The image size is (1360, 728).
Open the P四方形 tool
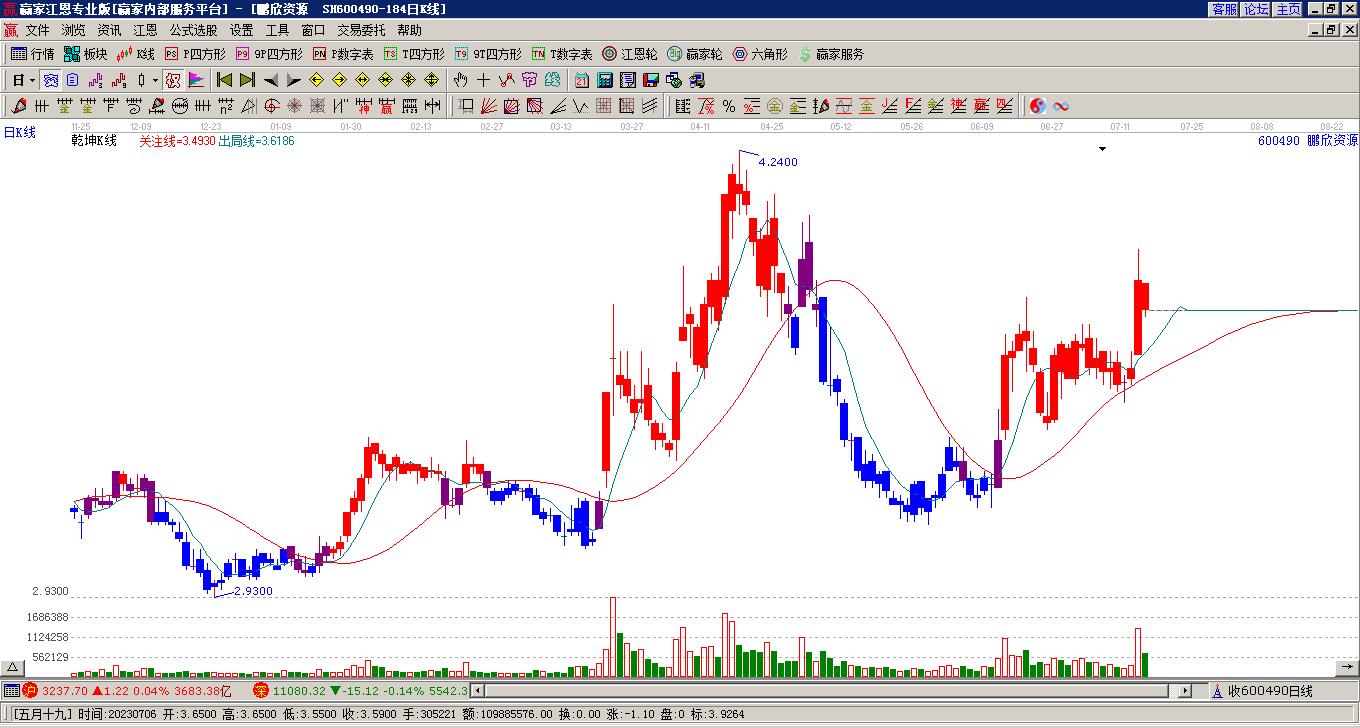pyautogui.click(x=195, y=54)
